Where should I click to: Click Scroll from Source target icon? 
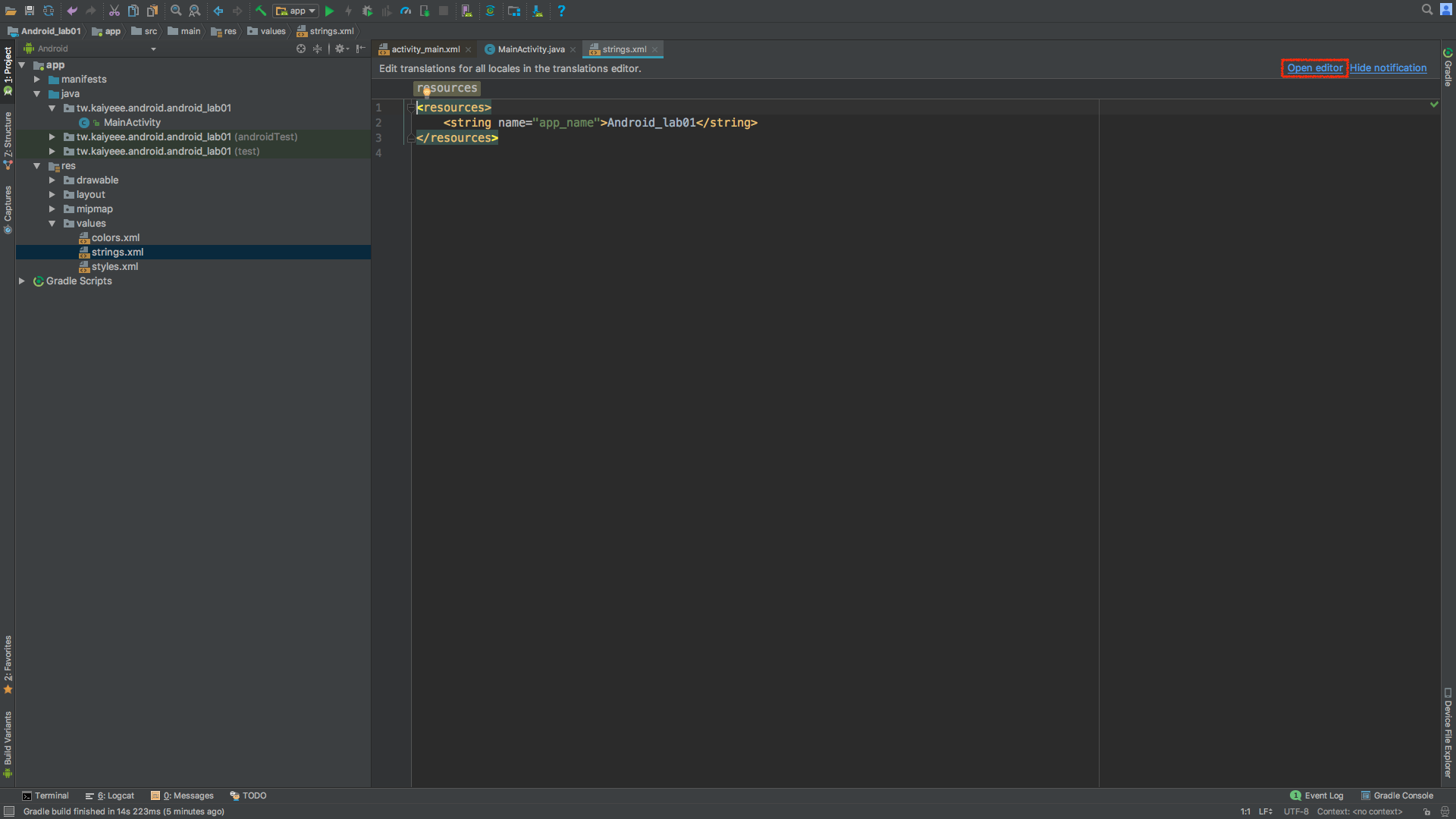[x=301, y=49]
